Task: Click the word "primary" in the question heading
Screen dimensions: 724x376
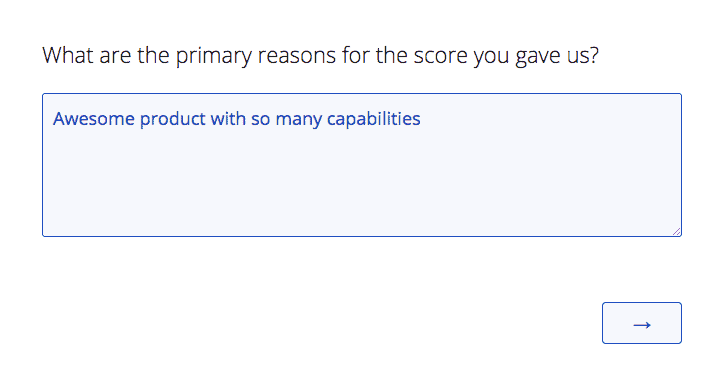Action: click(x=214, y=57)
